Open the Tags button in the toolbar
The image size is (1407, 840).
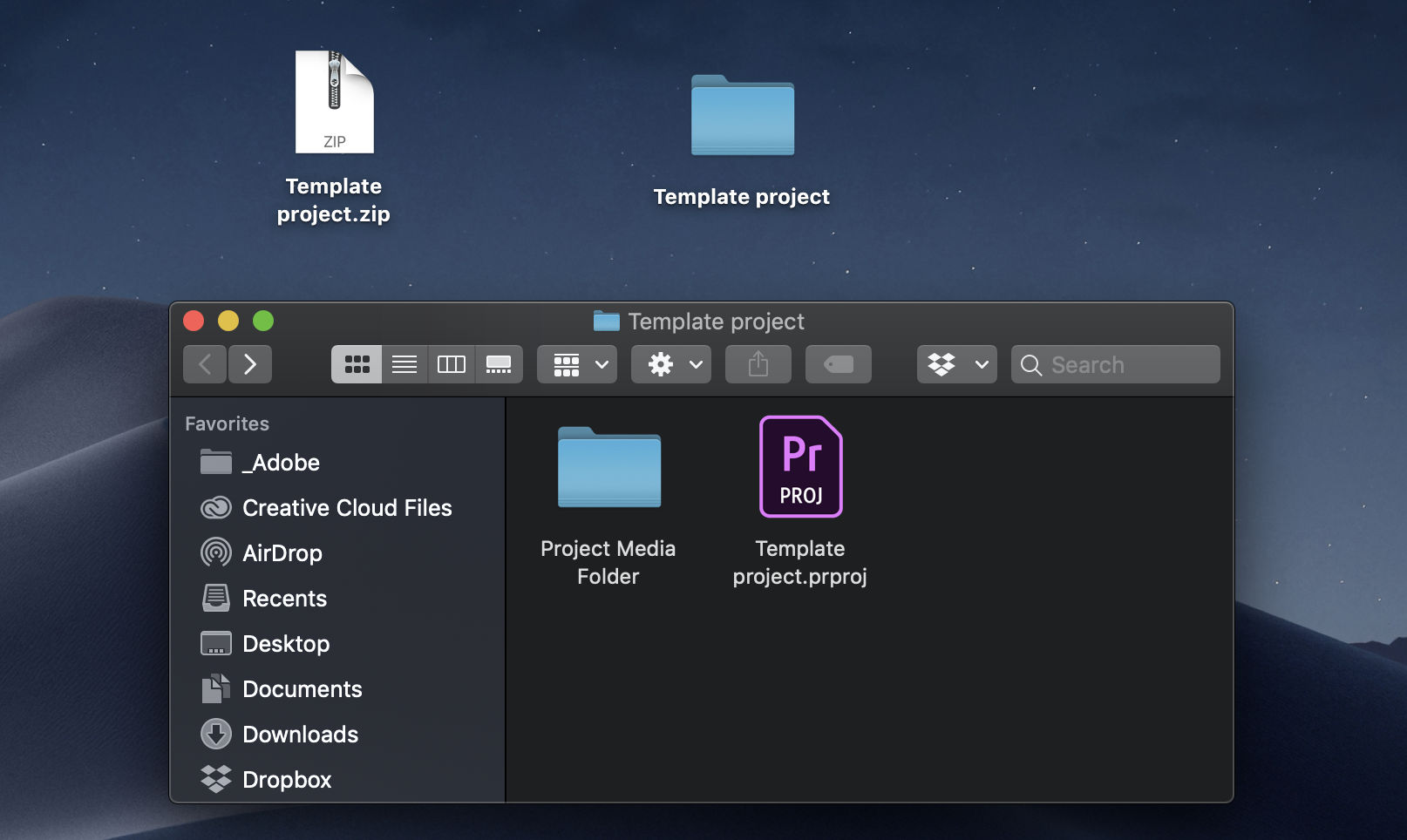tap(837, 364)
